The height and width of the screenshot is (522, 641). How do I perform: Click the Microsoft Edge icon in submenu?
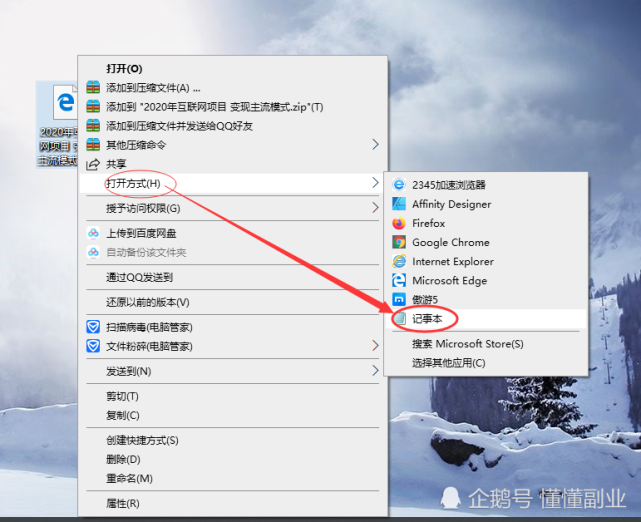pyautogui.click(x=399, y=280)
